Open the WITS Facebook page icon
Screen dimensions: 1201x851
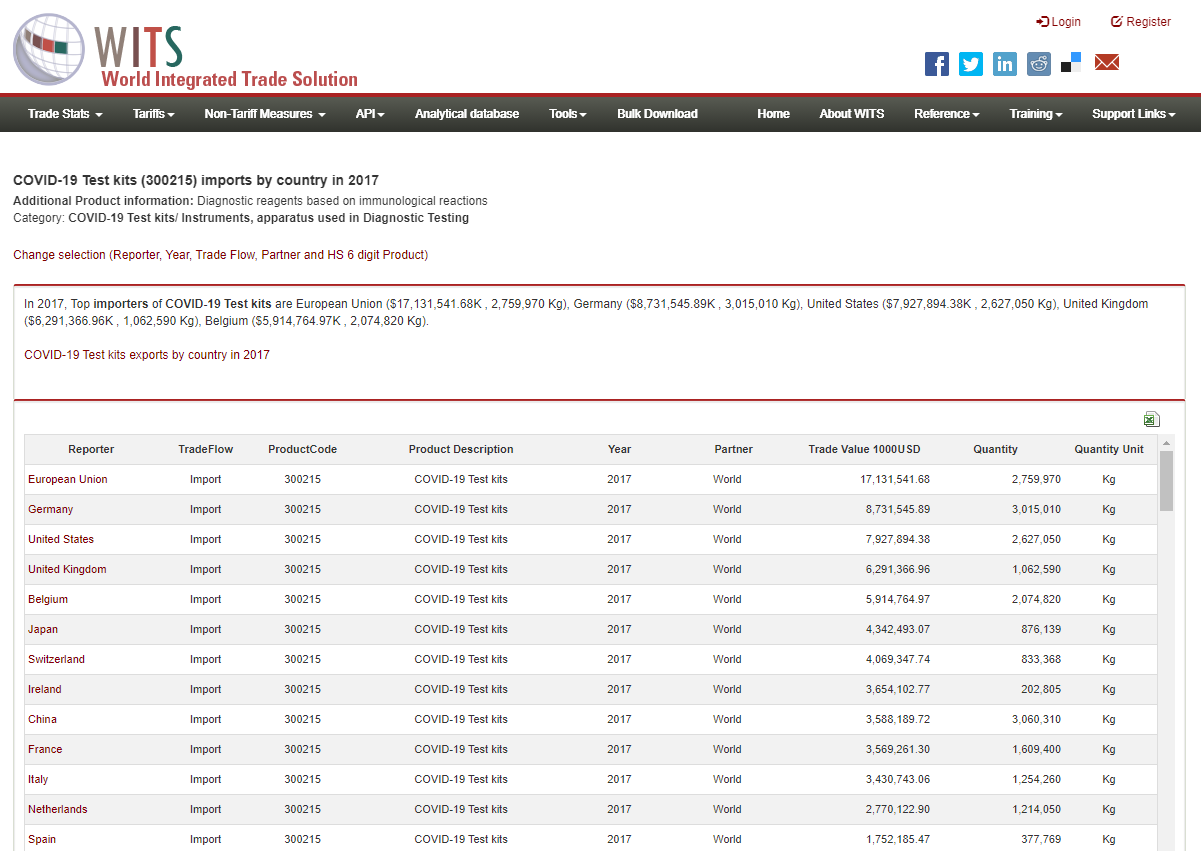coord(937,64)
